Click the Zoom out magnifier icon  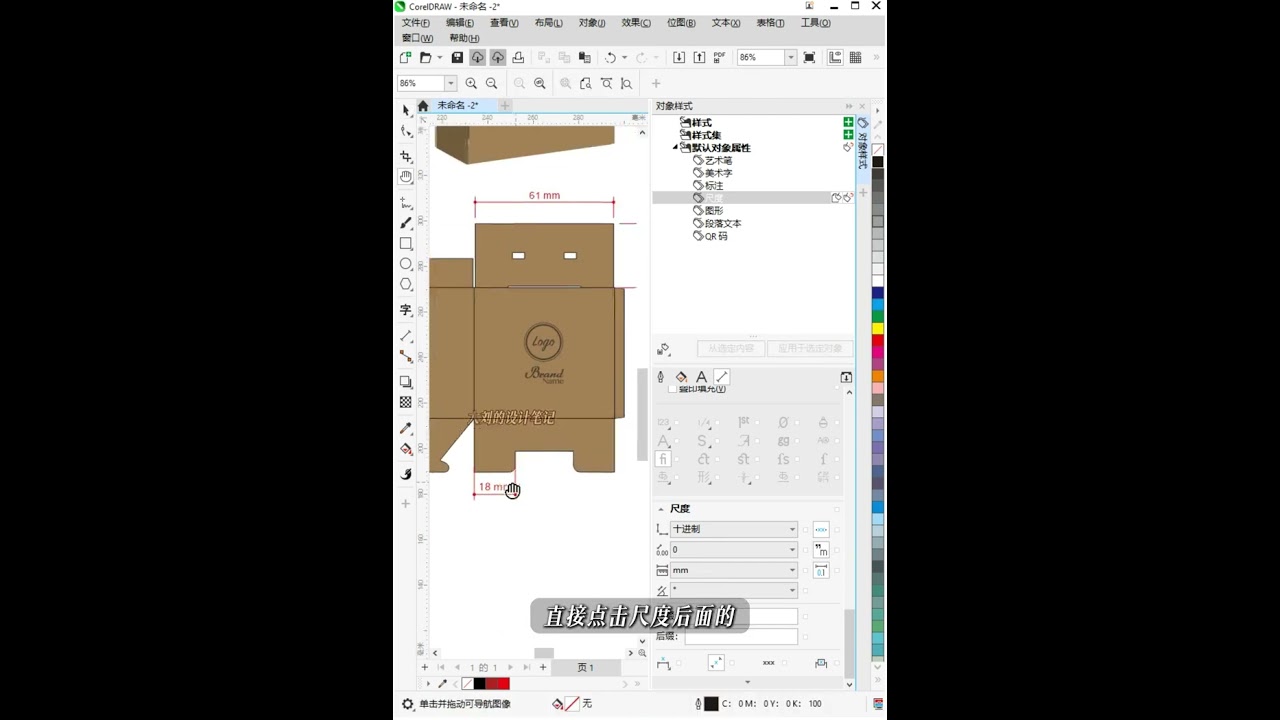tap(491, 84)
